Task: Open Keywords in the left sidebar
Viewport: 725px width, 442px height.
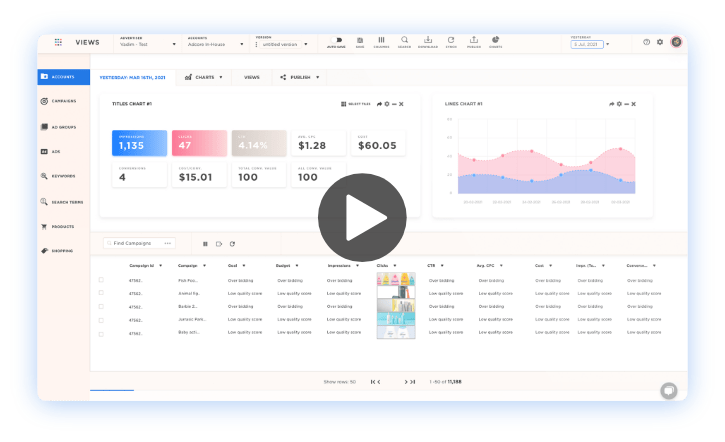Action: pyautogui.click(x=63, y=176)
